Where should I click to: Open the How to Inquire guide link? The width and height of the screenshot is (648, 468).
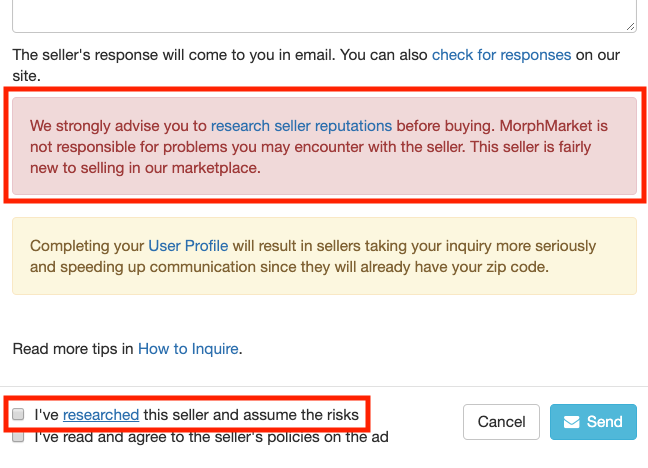(188, 349)
